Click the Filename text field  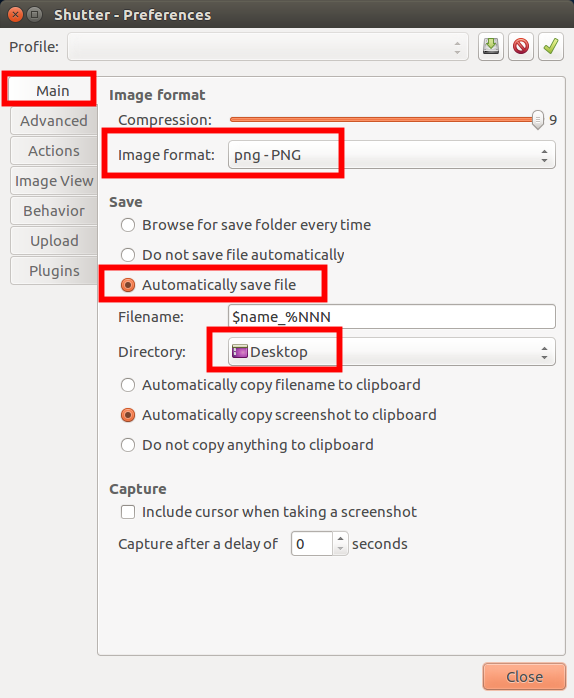[x=391, y=317]
